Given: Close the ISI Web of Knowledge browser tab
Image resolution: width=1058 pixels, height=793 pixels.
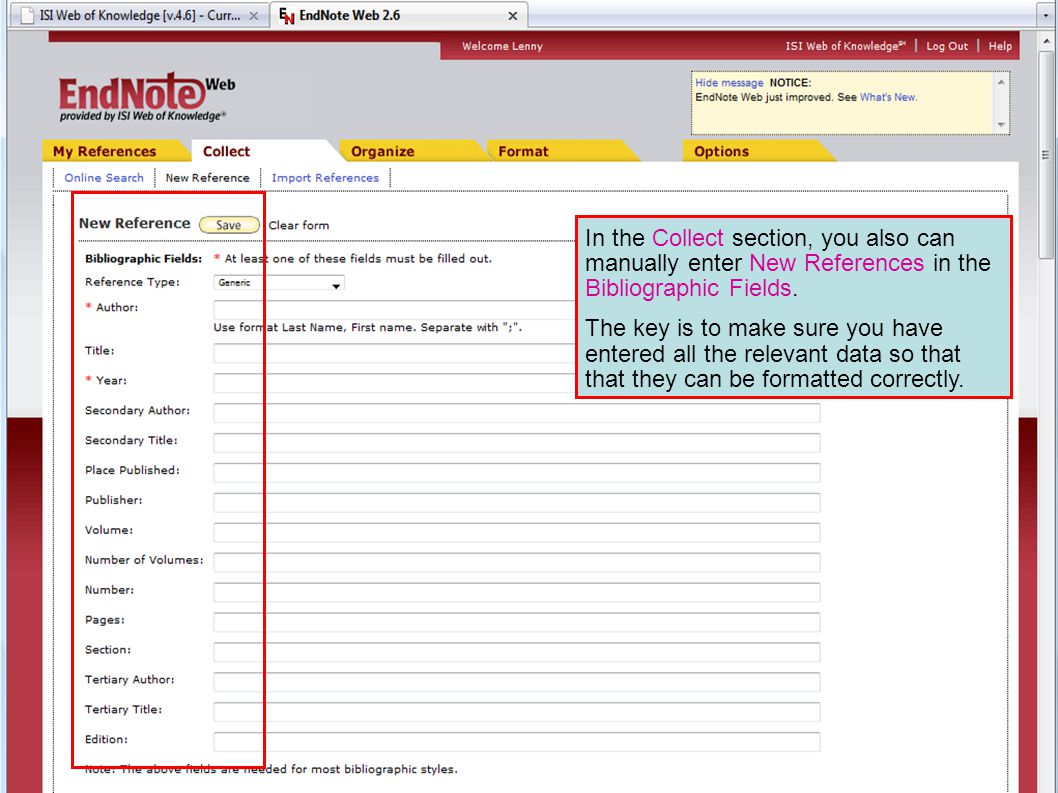Looking at the screenshot, I should [254, 16].
